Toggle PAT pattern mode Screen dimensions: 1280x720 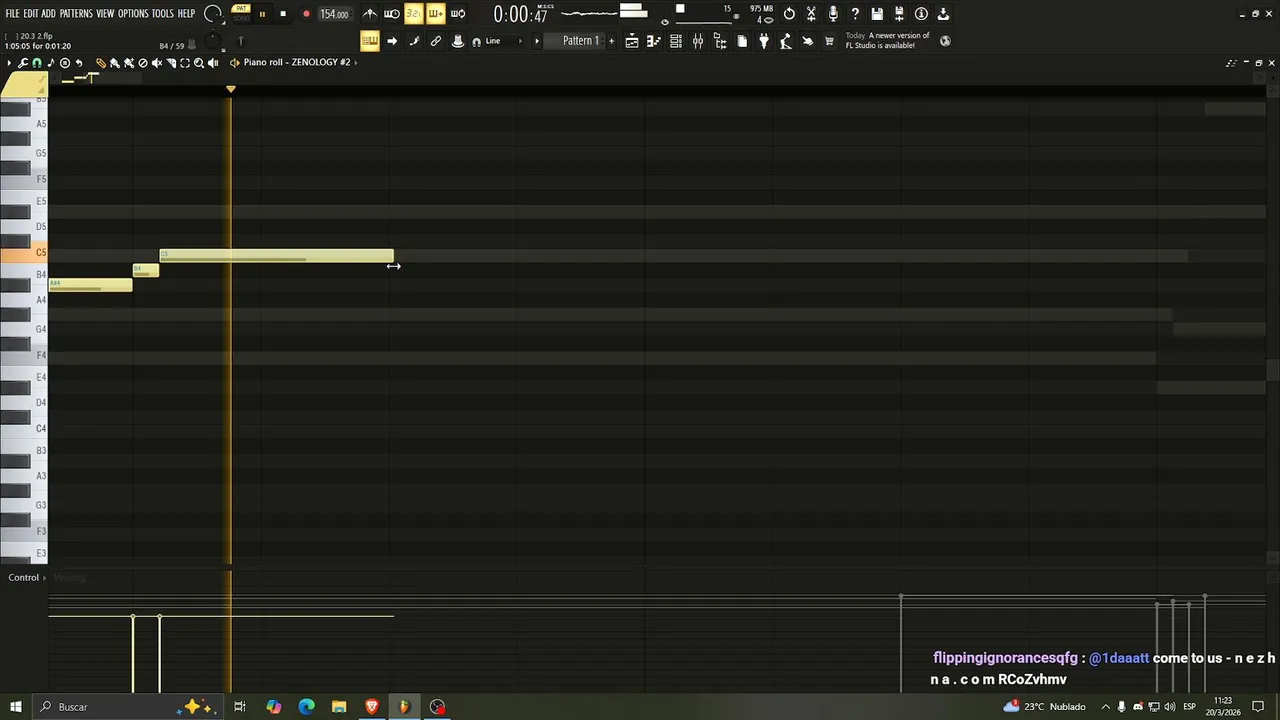(x=241, y=8)
